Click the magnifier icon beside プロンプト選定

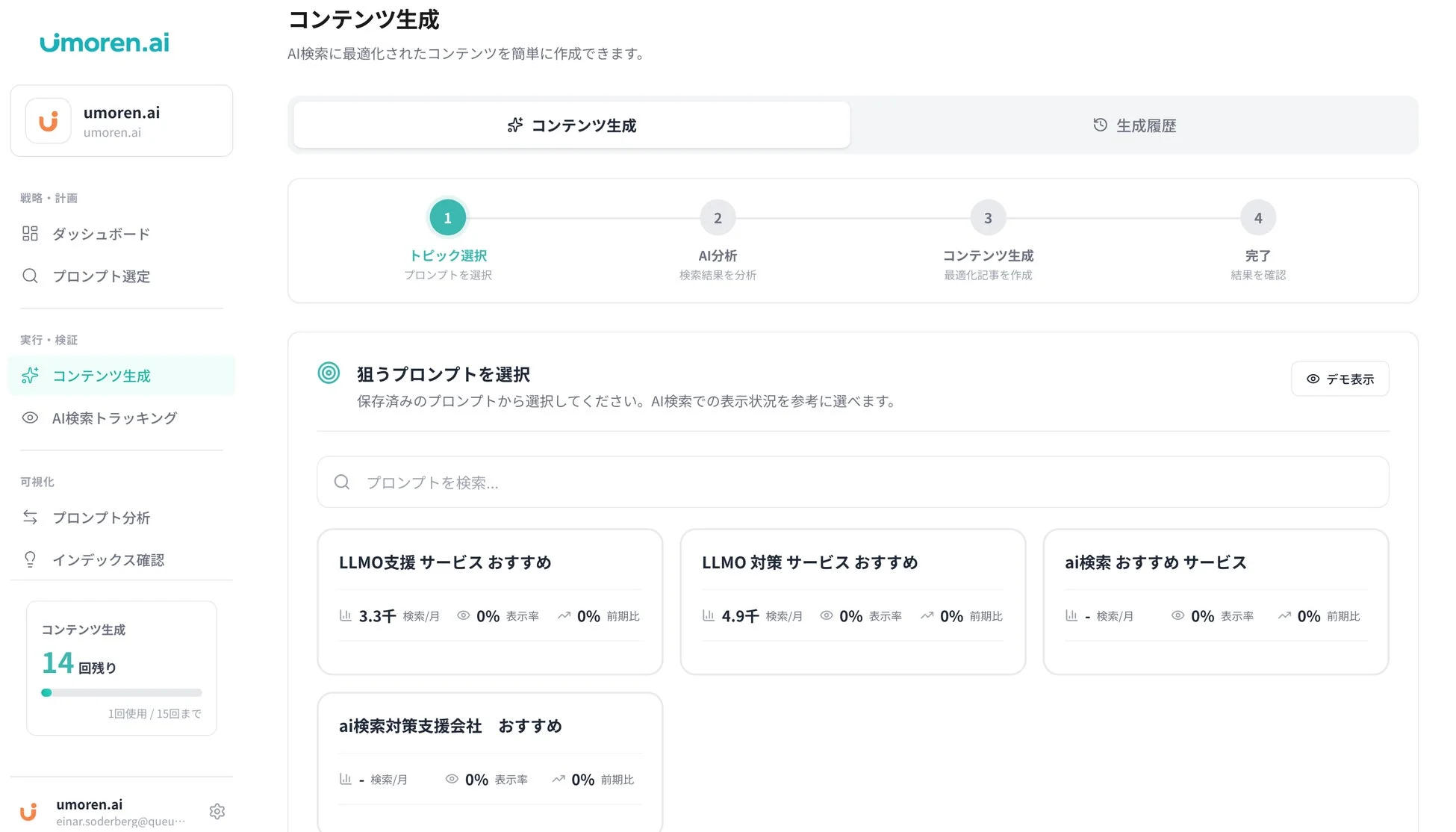tap(30, 276)
